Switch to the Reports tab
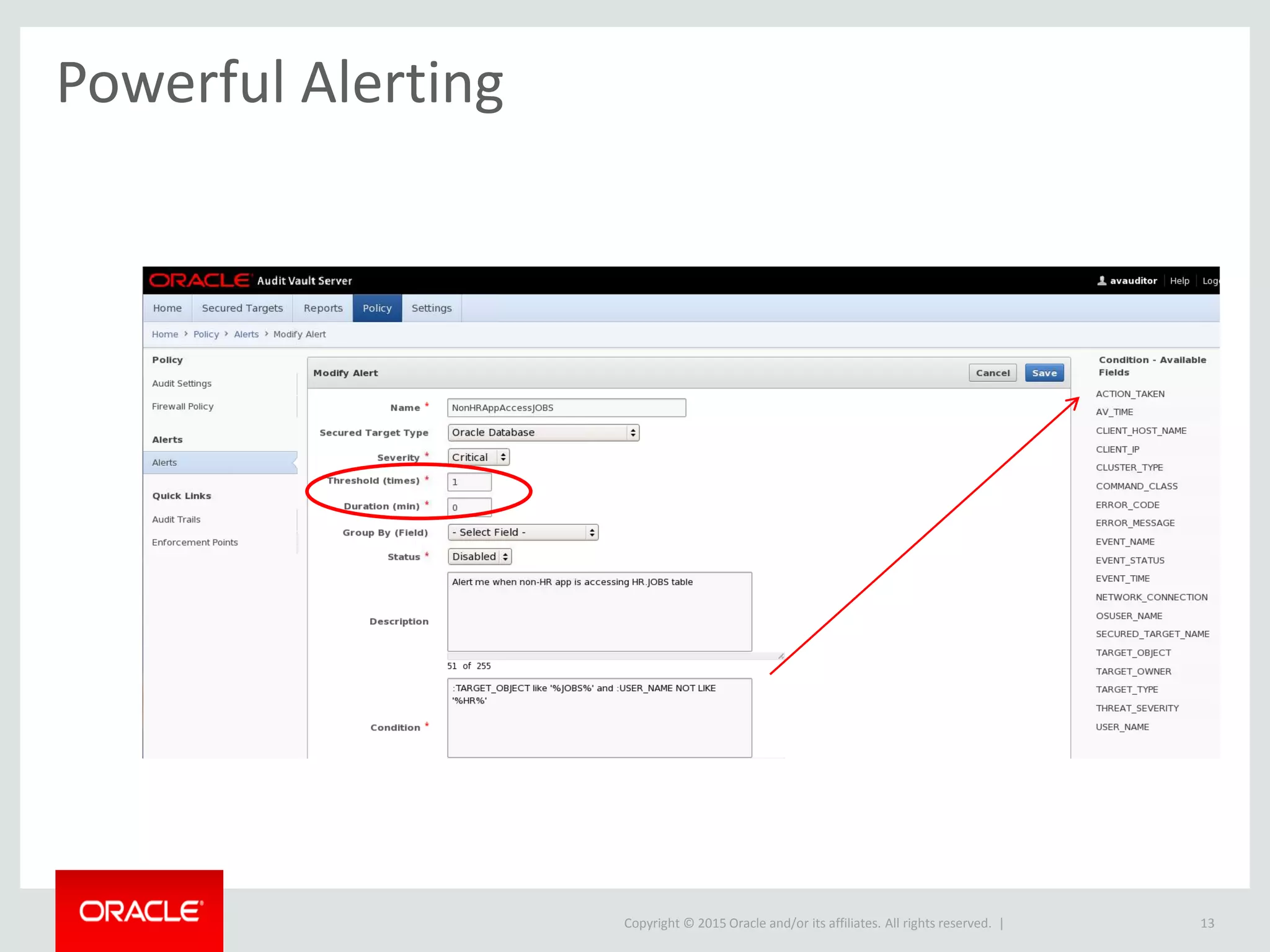Image resolution: width=1270 pixels, height=952 pixels. coord(323,308)
